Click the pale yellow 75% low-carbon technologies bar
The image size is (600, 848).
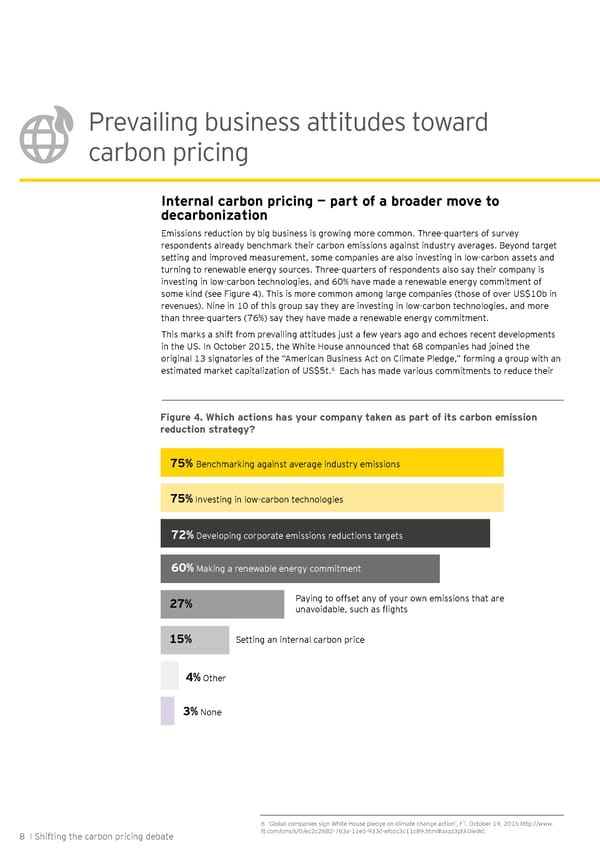pyautogui.click(x=331, y=498)
